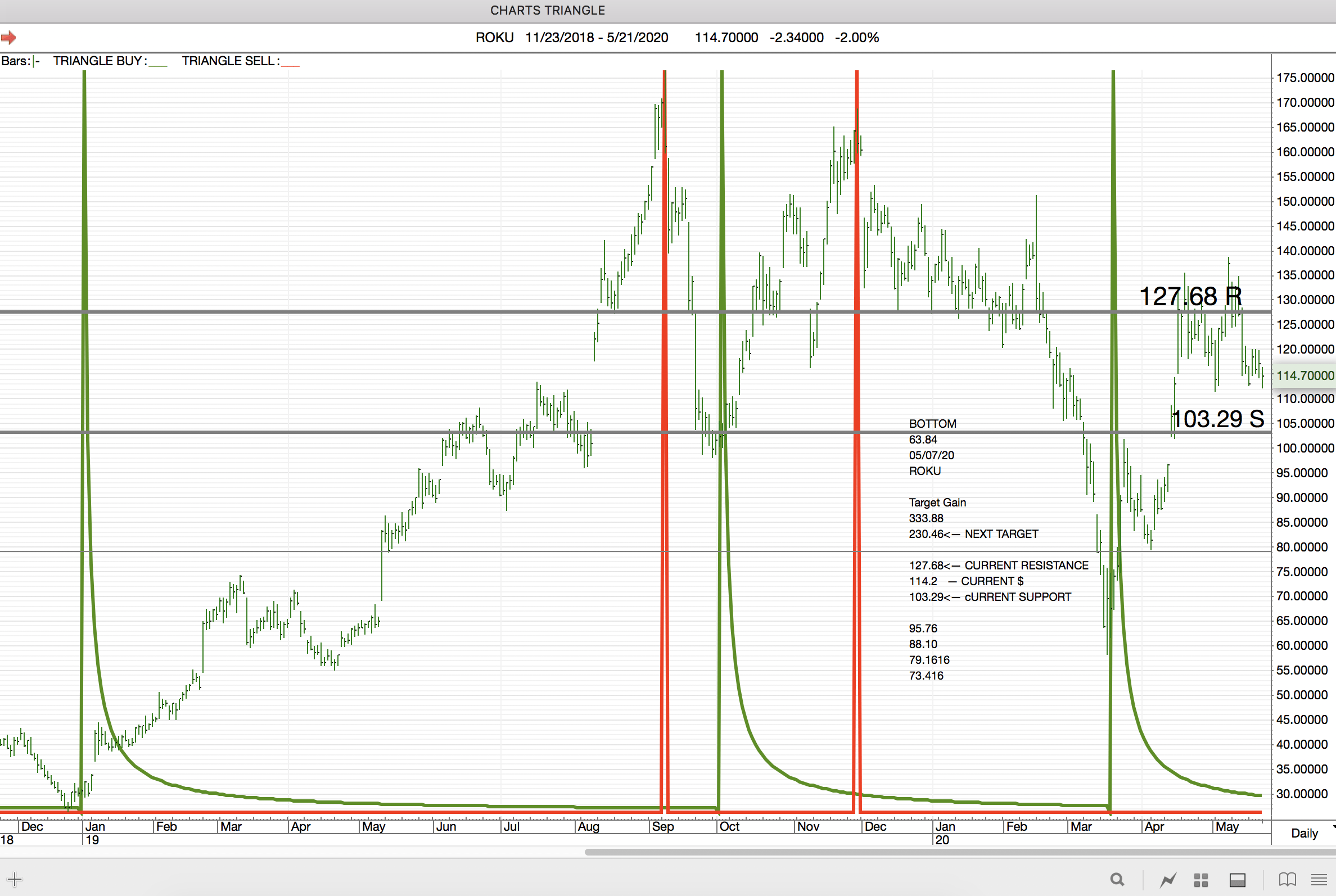Click the highlighted 114.70000 price tag on axis
Screen dimensions: 1336x896
pos(1305,375)
